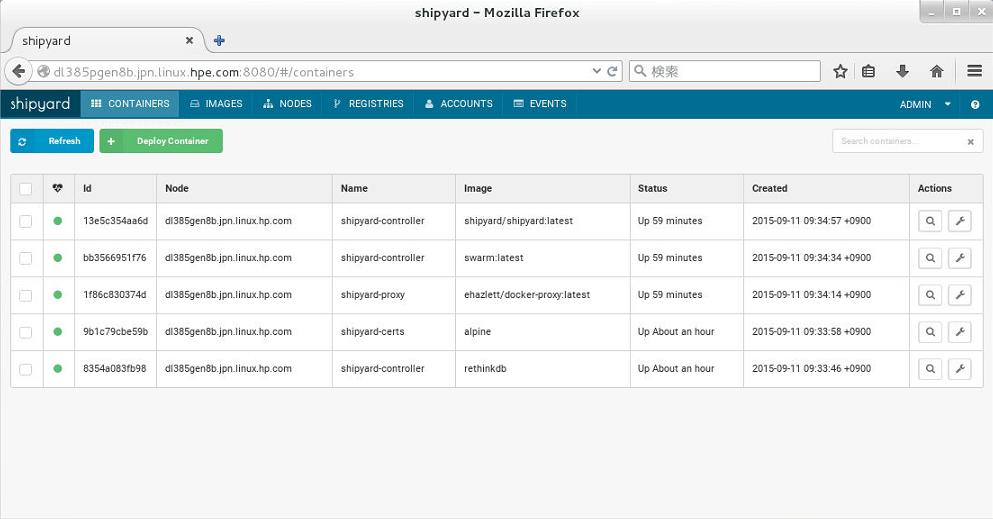The image size is (993, 519).
Task: Toggle the select-all checkbox in table header
Action: pos(25,189)
